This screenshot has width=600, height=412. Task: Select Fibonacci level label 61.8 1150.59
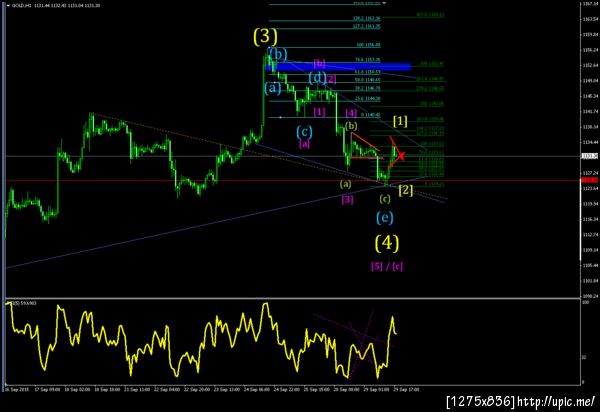(x=367, y=72)
